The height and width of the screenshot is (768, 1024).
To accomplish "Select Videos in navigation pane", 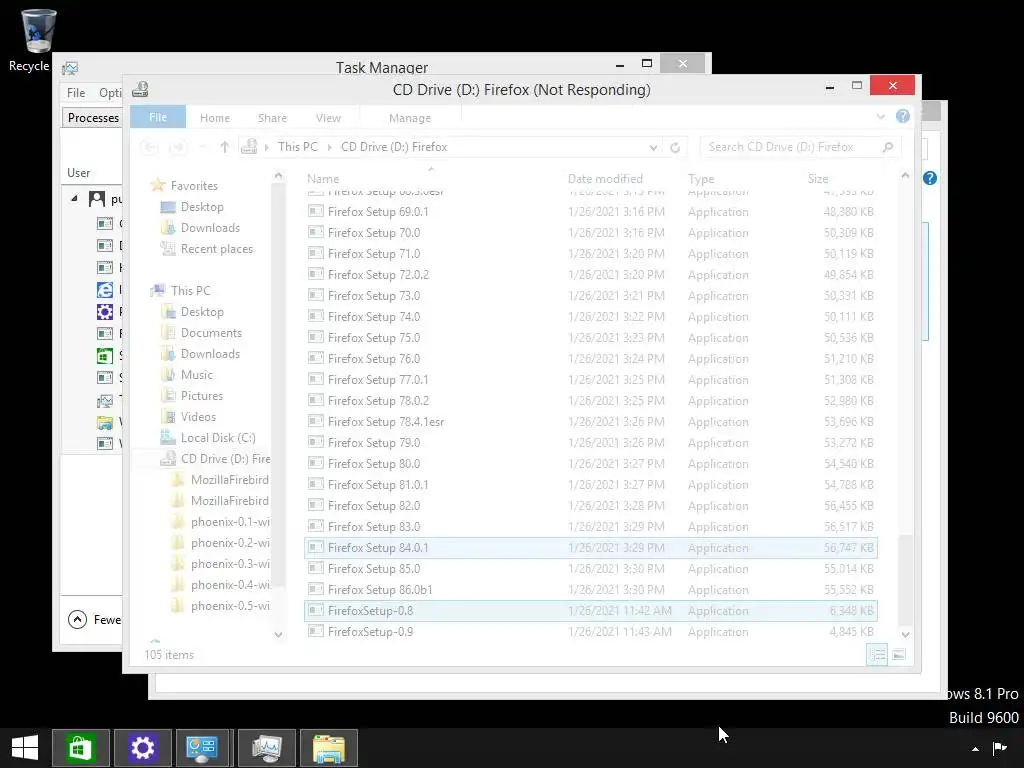I will pos(198,417).
